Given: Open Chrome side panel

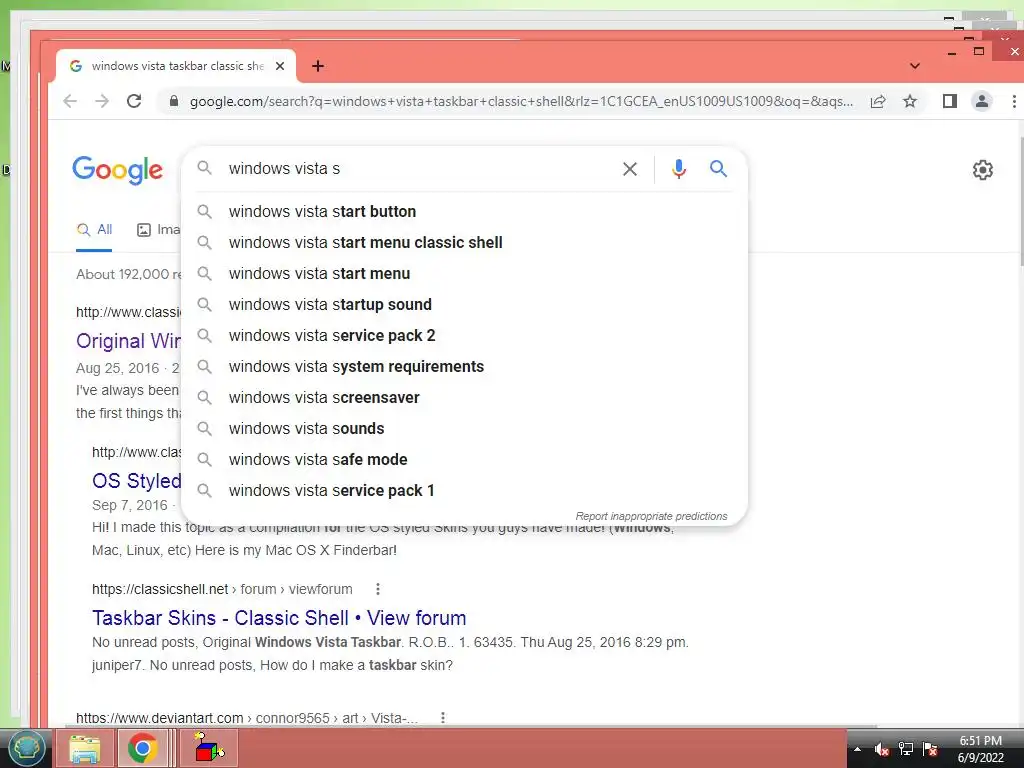Looking at the screenshot, I should pos(950,101).
